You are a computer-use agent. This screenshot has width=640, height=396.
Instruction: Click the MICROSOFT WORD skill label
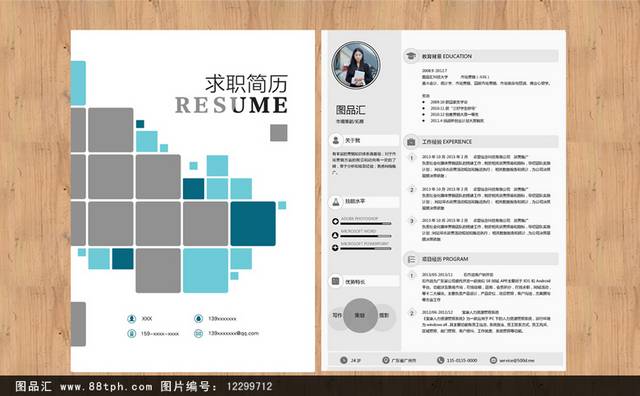(358, 231)
